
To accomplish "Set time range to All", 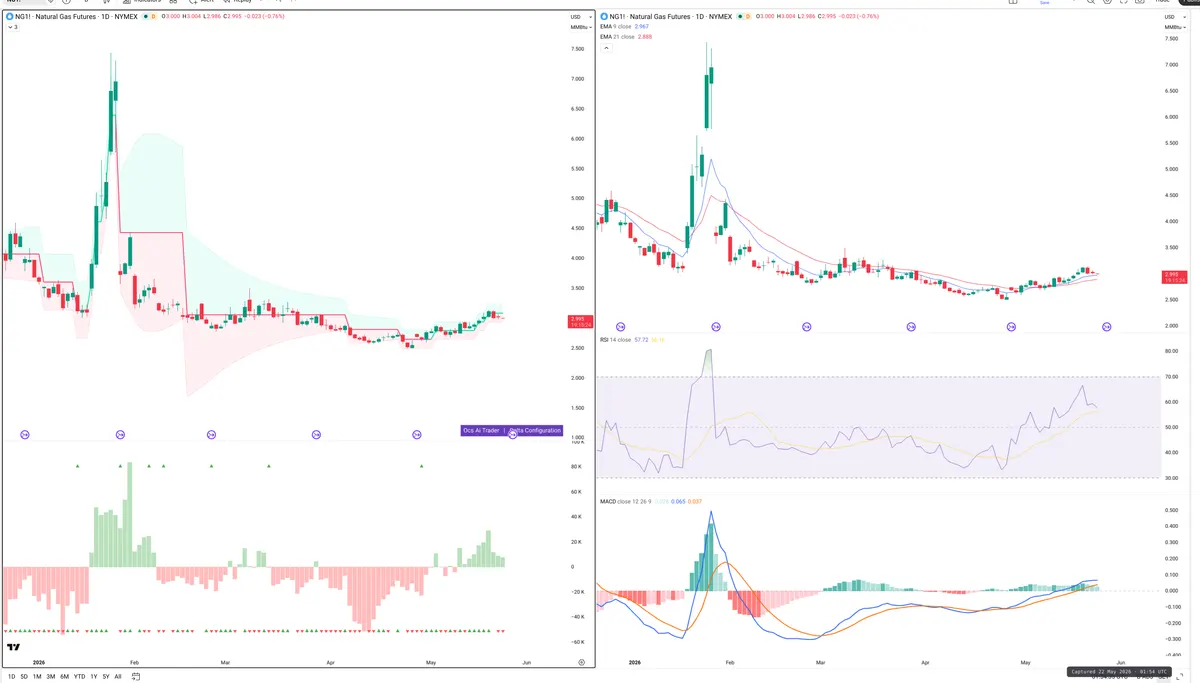I will pos(118,677).
